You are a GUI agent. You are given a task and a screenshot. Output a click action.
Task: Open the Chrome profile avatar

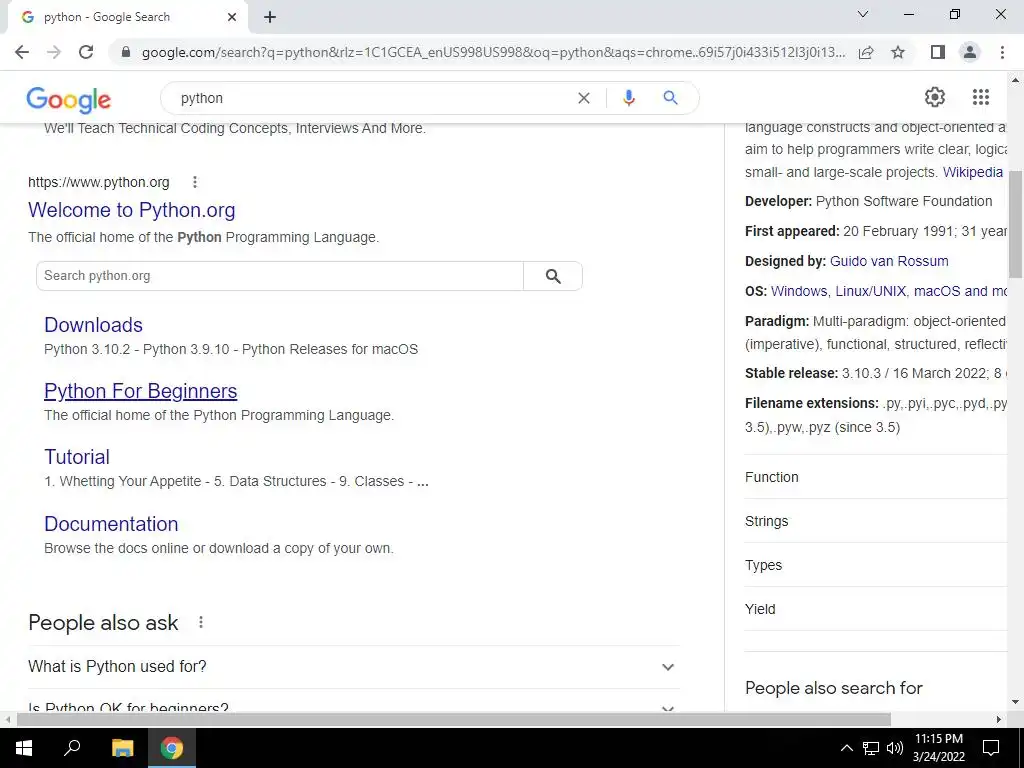[x=970, y=52]
